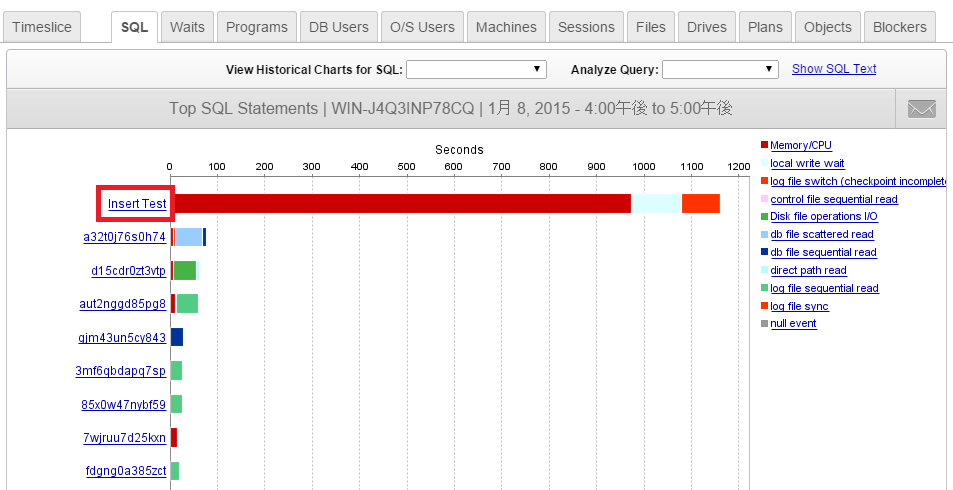Click log file sync legend link
The width and height of the screenshot is (953, 490).
(799, 306)
